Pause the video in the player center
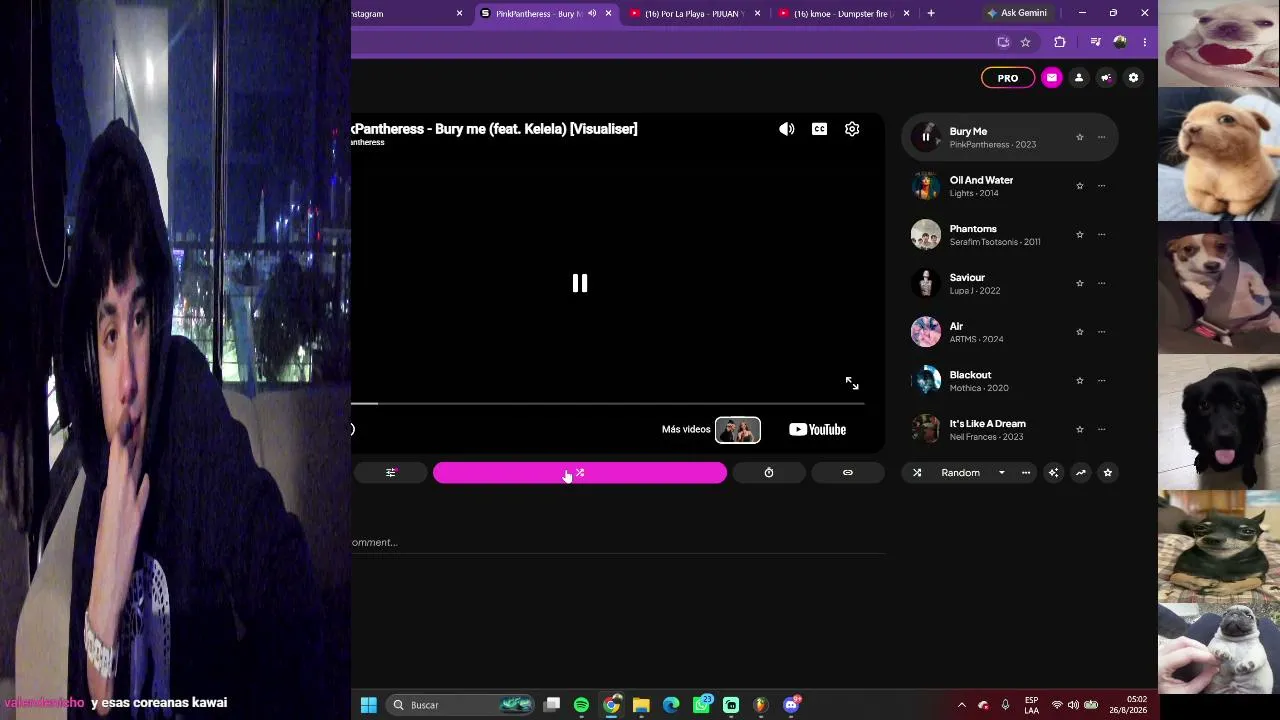This screenshot has height=720, width=1280. point(580,283)
